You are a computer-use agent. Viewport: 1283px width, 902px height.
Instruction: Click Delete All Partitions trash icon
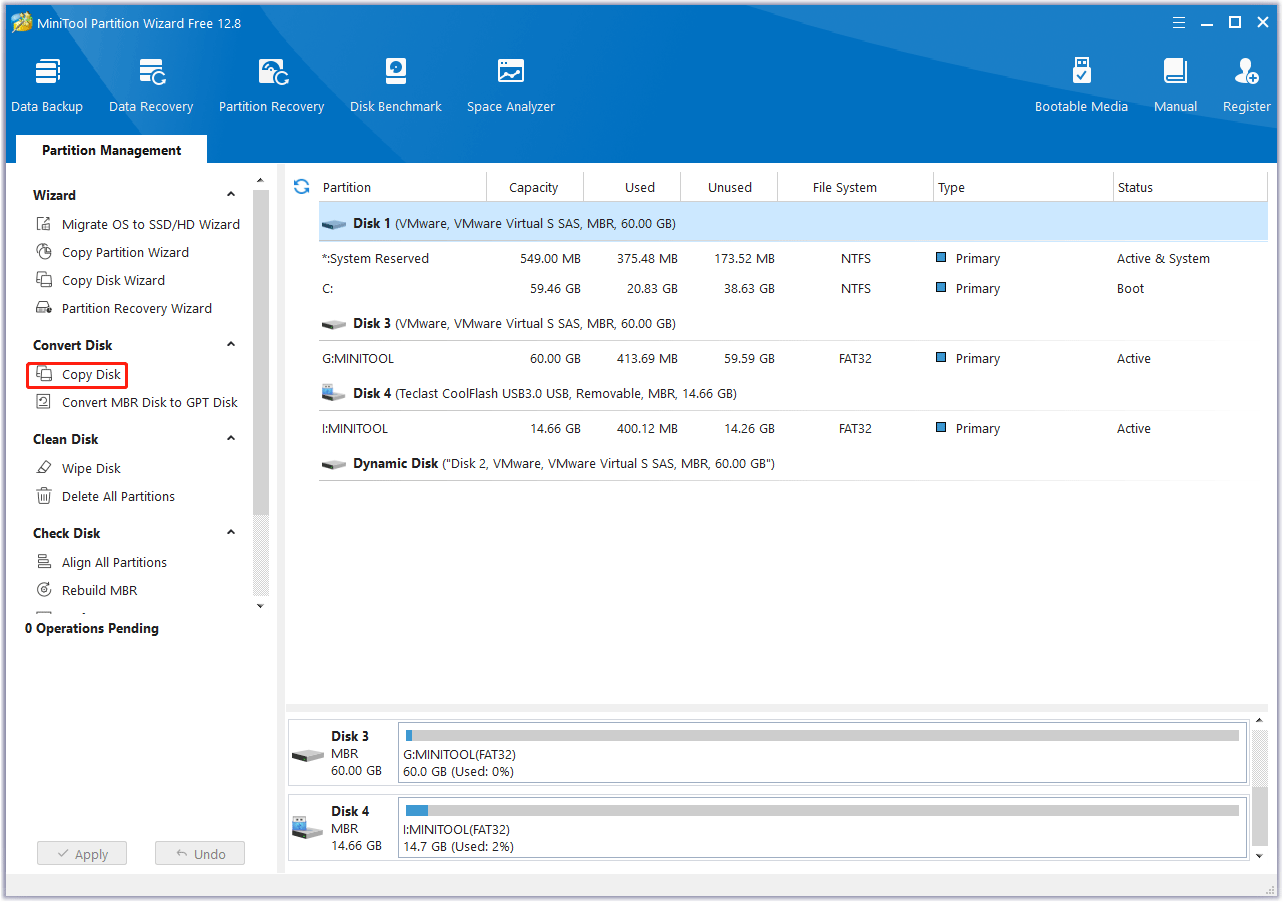[x=44, y=496]
